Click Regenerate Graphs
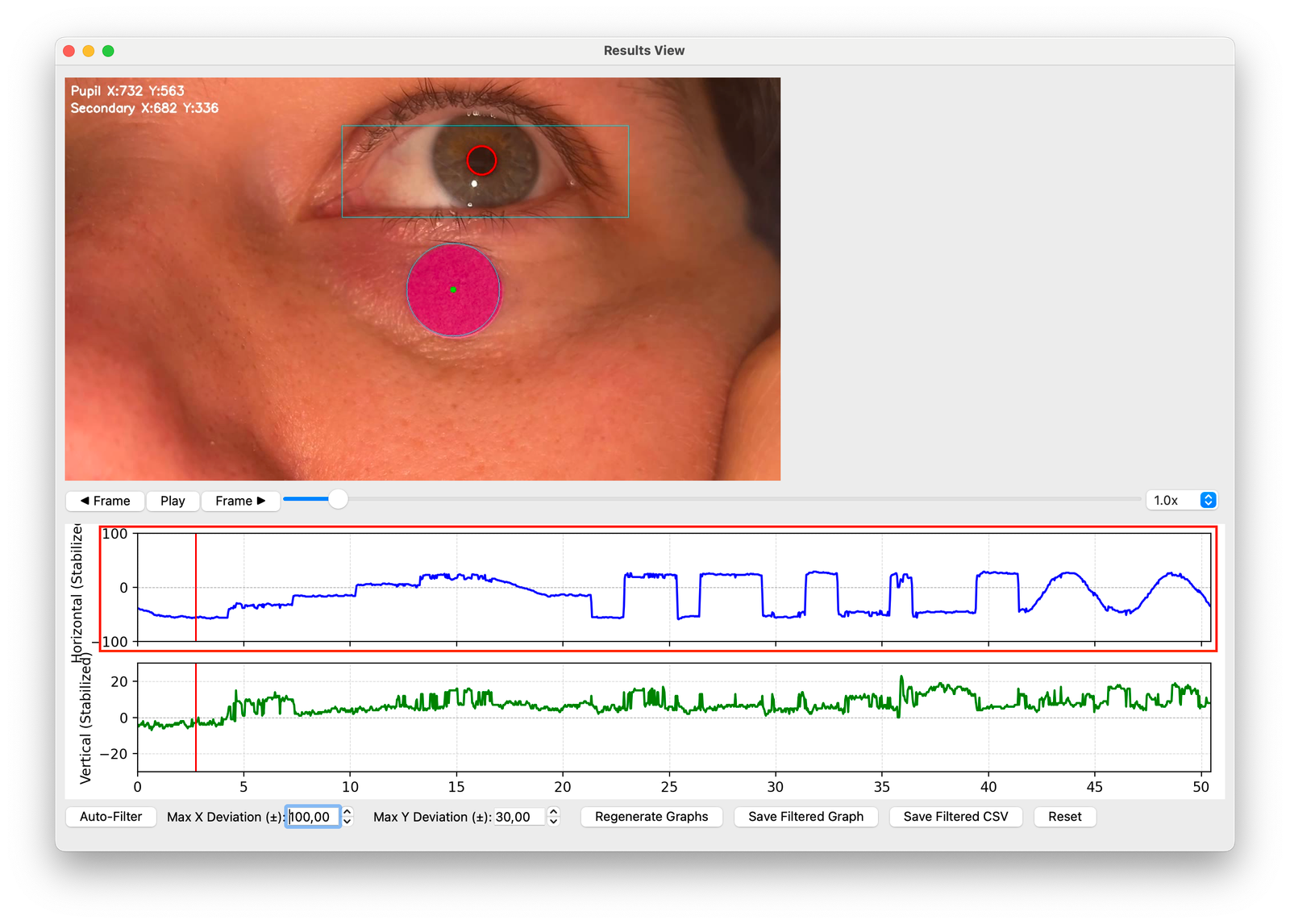This screenshot has width=1290, height=924. (651, 816)
